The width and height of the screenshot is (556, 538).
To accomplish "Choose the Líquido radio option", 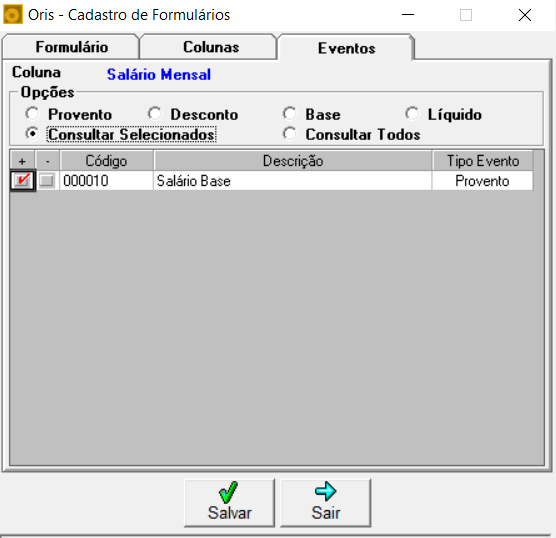I will click(x=412, y=114).
